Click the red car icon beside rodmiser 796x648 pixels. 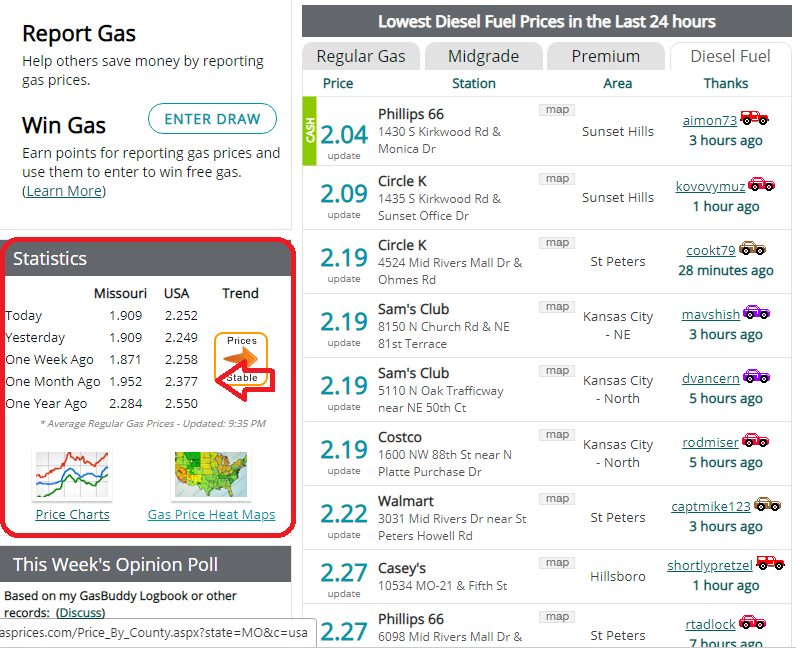[x=755, y=440]
